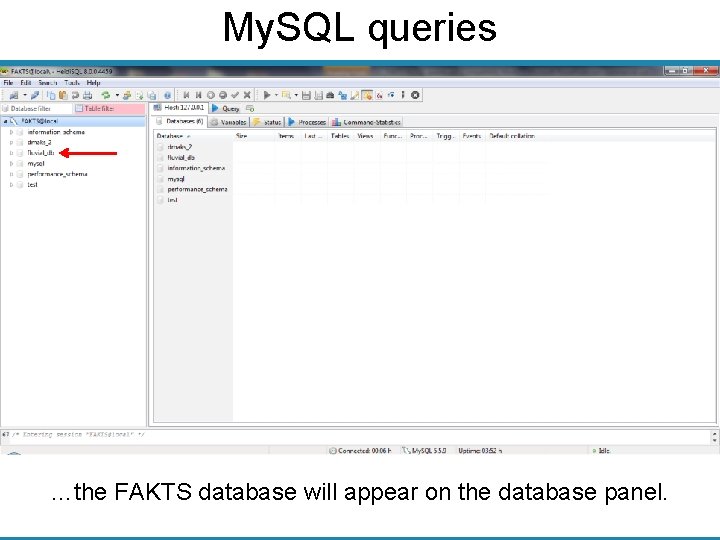Screen dimensions: 720x540
Task: Open the session manager toolbar icon
Action: (14, 95)
